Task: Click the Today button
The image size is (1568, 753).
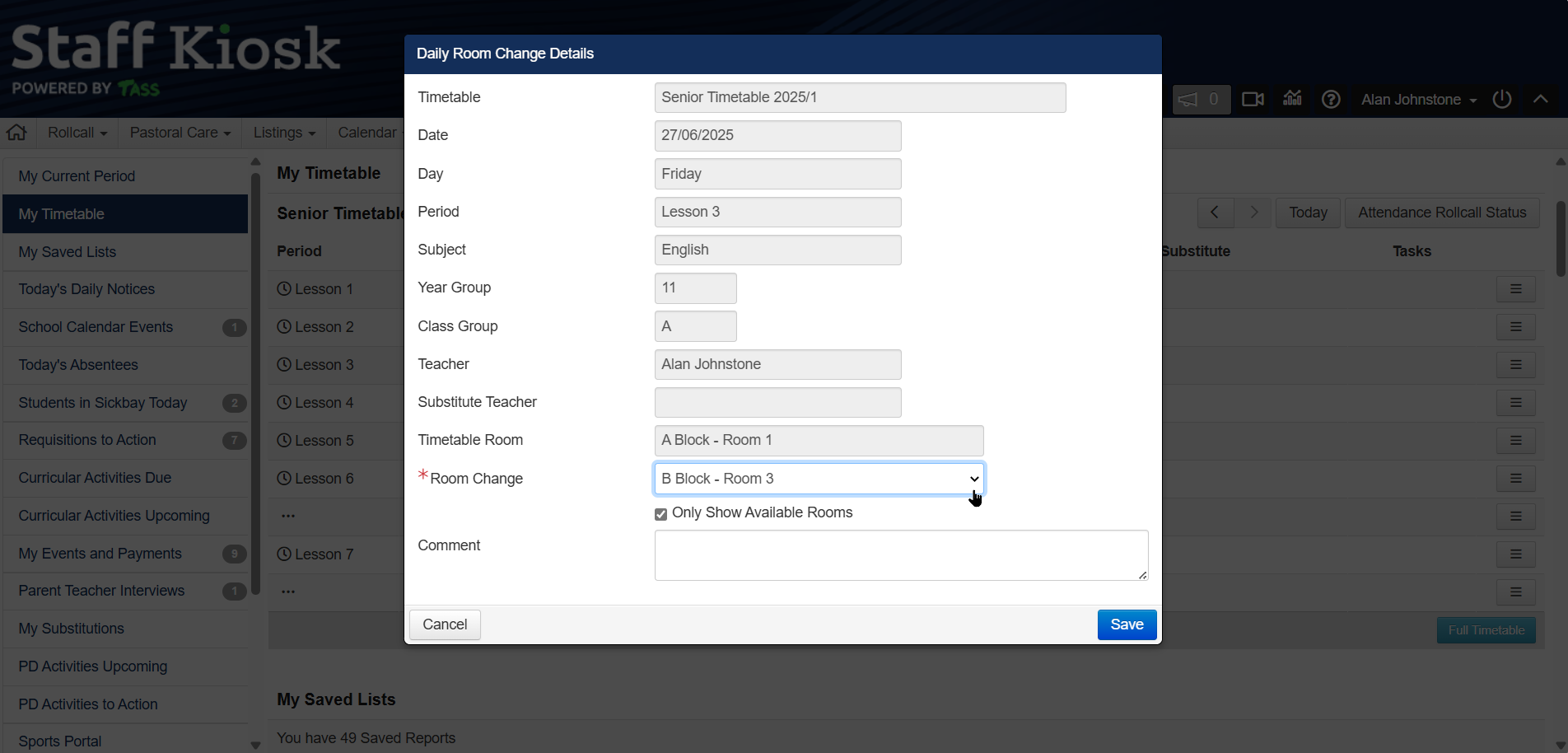Action: (x=1308, y=213)
